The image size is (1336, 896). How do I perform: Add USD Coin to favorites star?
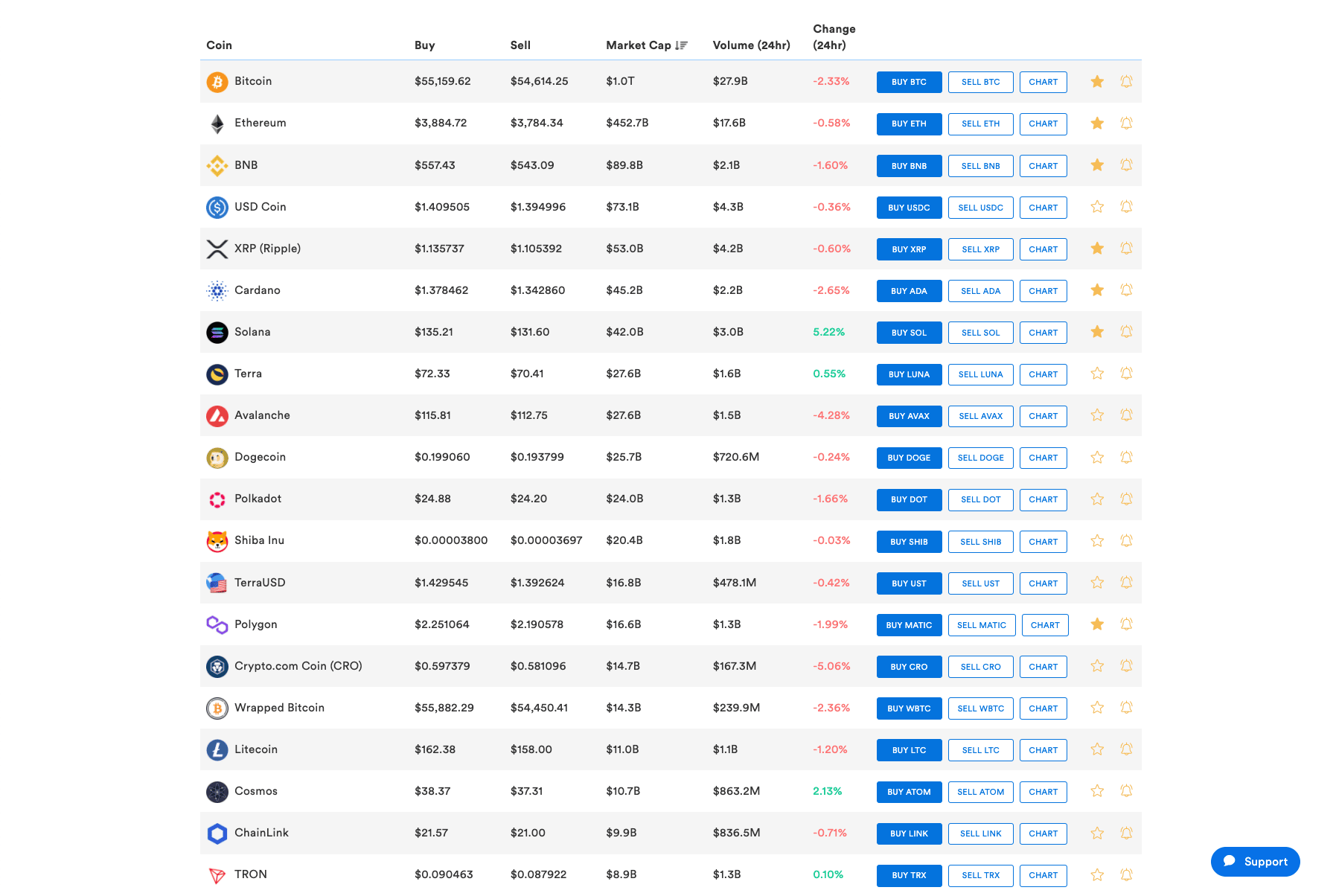click(1097, 207)
